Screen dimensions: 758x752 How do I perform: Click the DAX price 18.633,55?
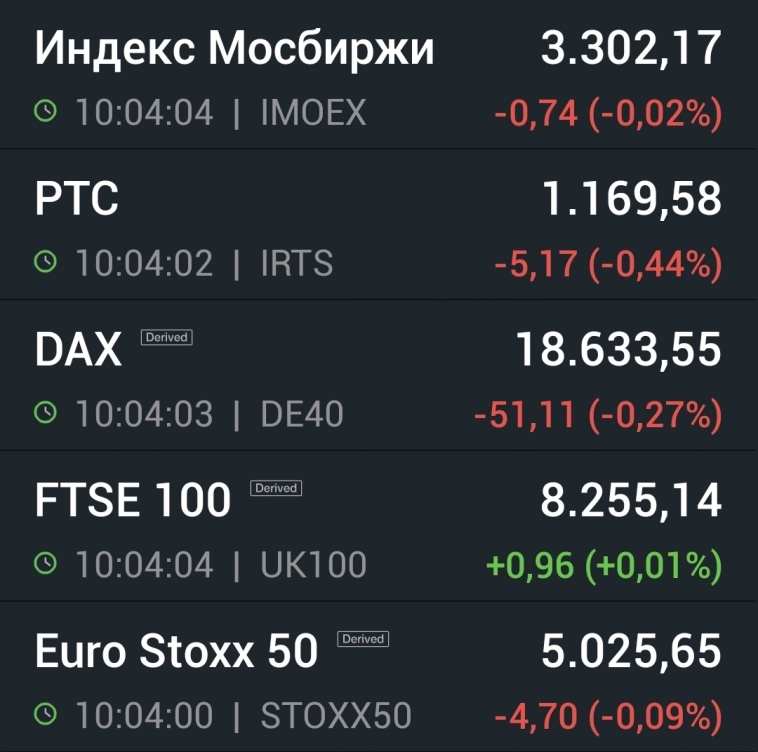[x=618, y=350]
